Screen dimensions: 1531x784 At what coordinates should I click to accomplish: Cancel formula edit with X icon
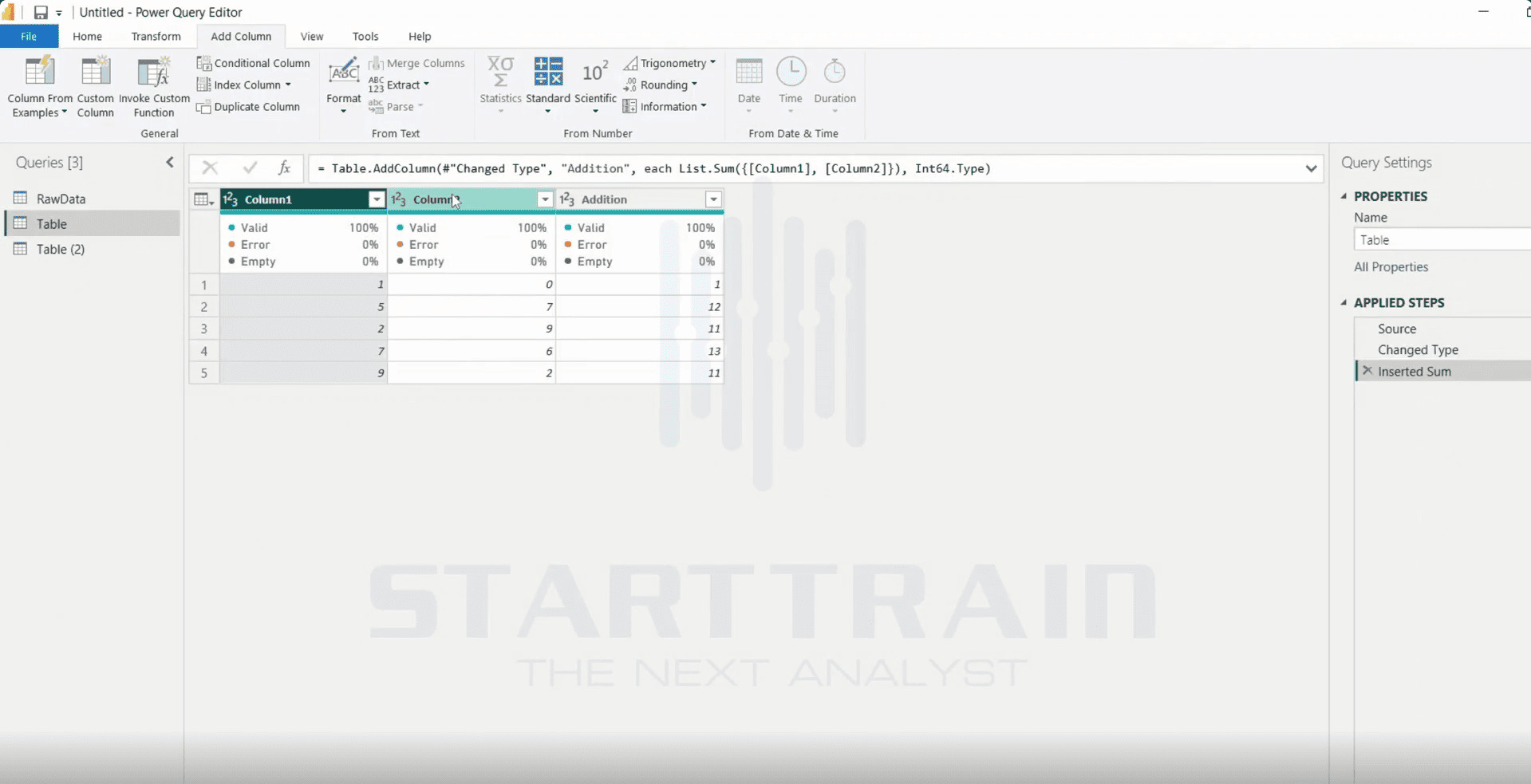coord(210,167)
